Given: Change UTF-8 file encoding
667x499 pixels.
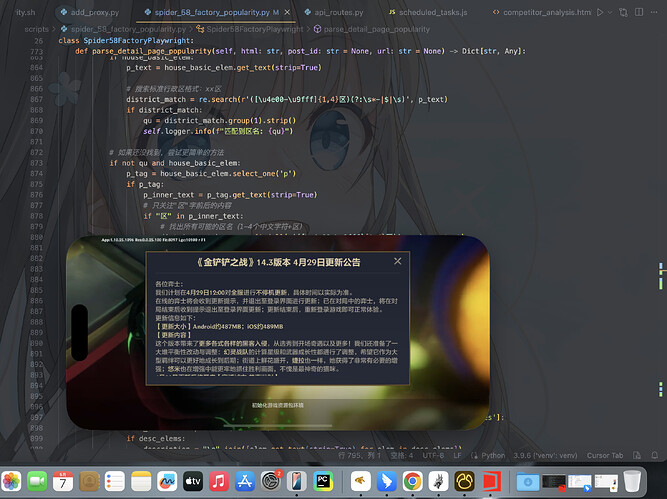Looking at the screenshot, I should (433, 455).
